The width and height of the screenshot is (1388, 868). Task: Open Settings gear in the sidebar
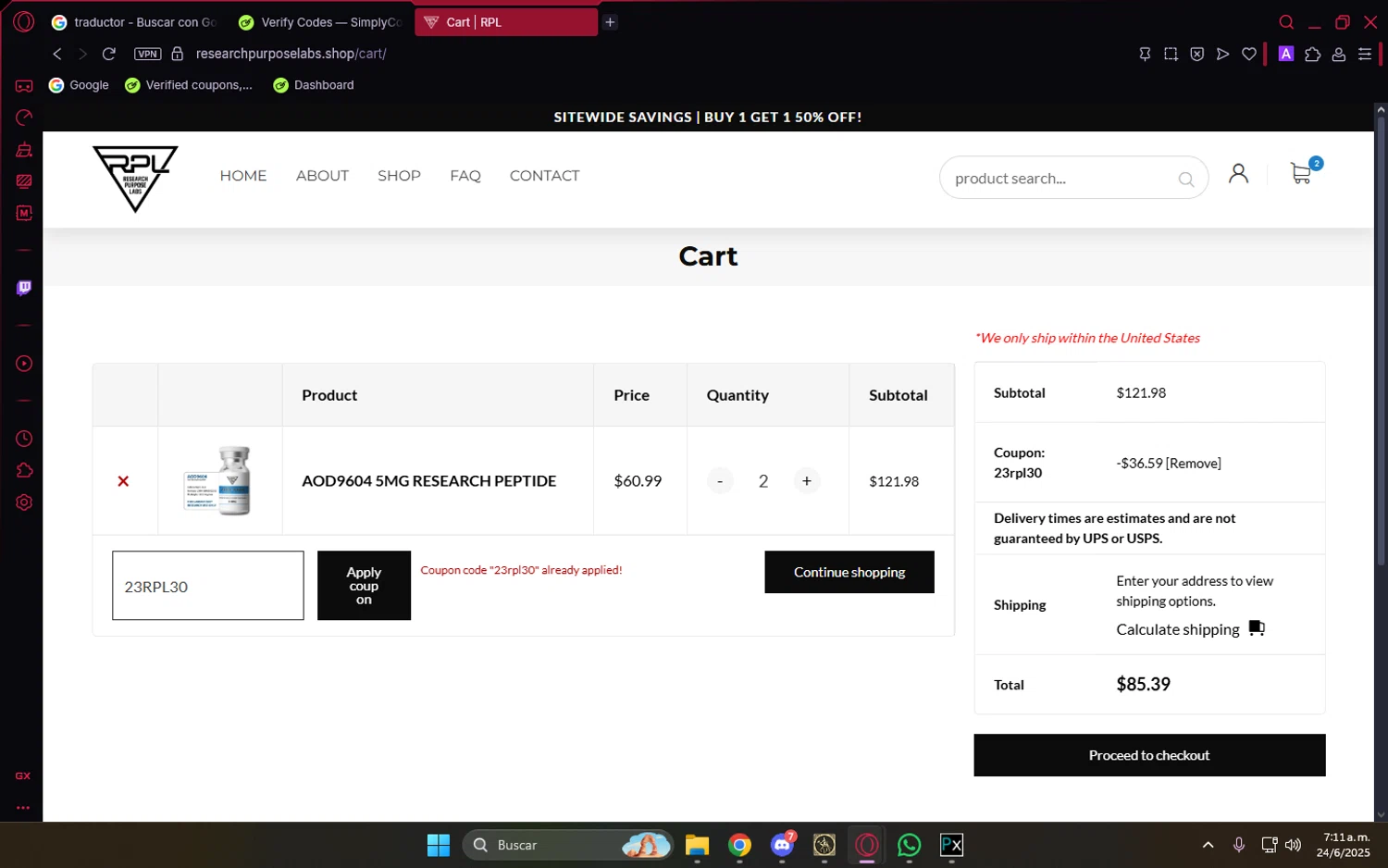click(24, 502)
